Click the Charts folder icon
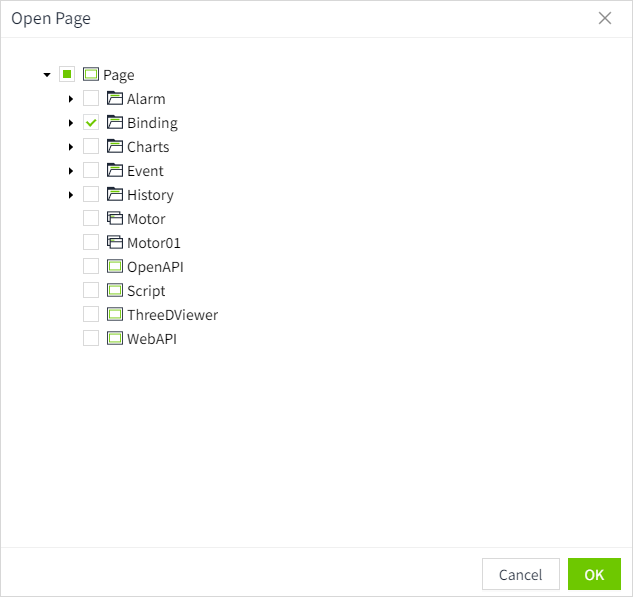 114,147
